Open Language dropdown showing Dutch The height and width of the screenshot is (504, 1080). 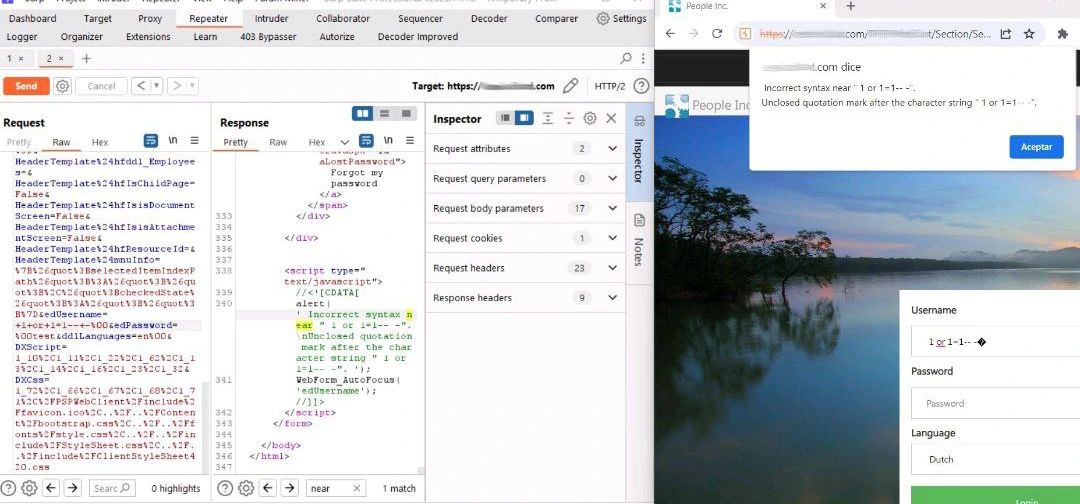coord(995,459)
